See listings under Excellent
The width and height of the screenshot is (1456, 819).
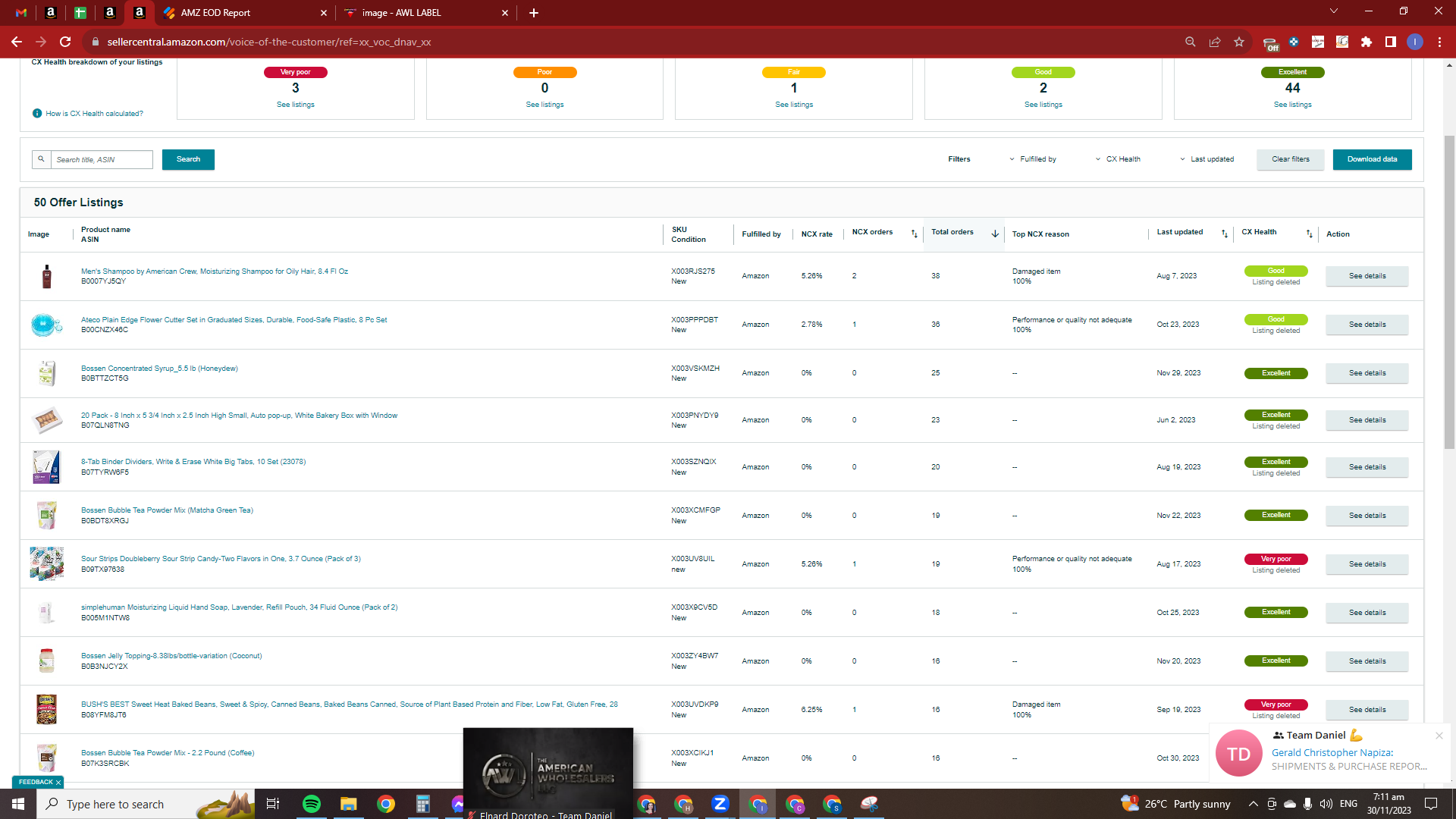pyautogui.click(x=1293, y=105)
